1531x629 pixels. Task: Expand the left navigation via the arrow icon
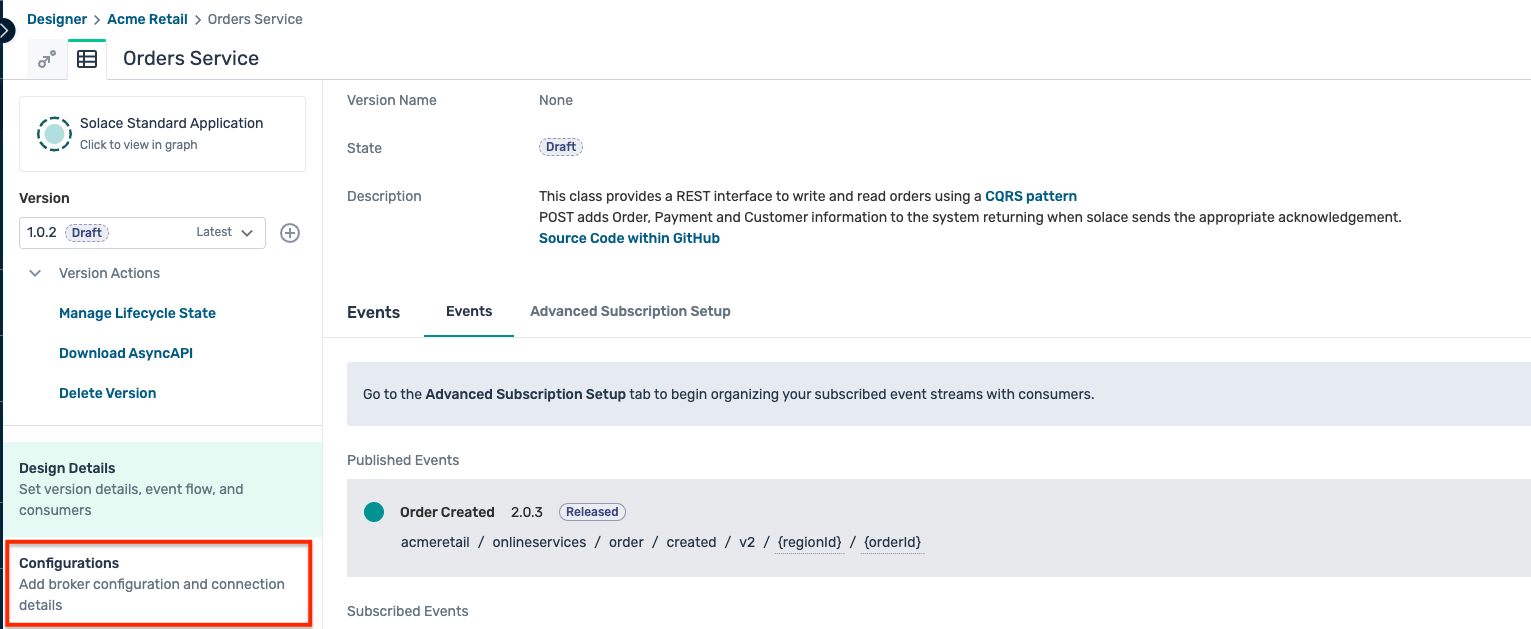coord(4,29)
